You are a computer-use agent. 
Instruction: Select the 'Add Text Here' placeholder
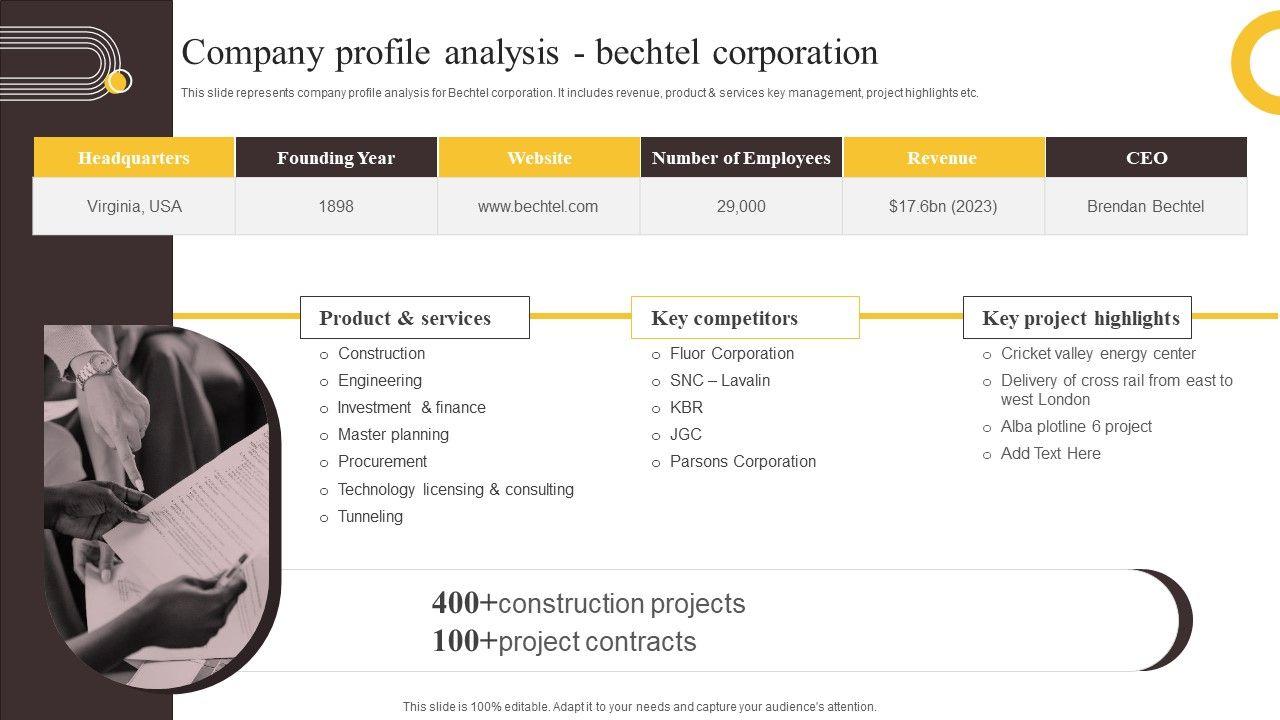[1050, 454]
